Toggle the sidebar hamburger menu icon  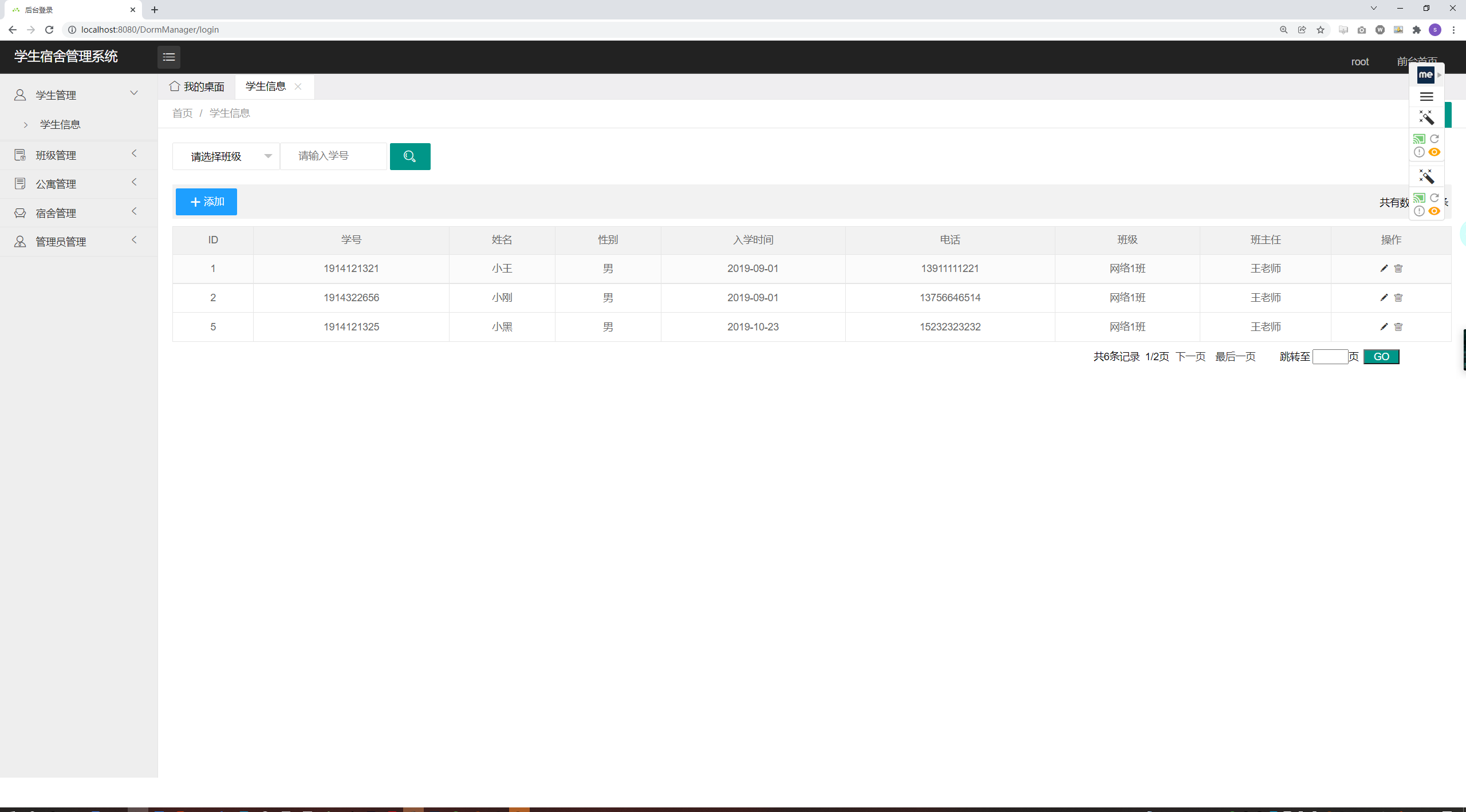pos(168,57)
